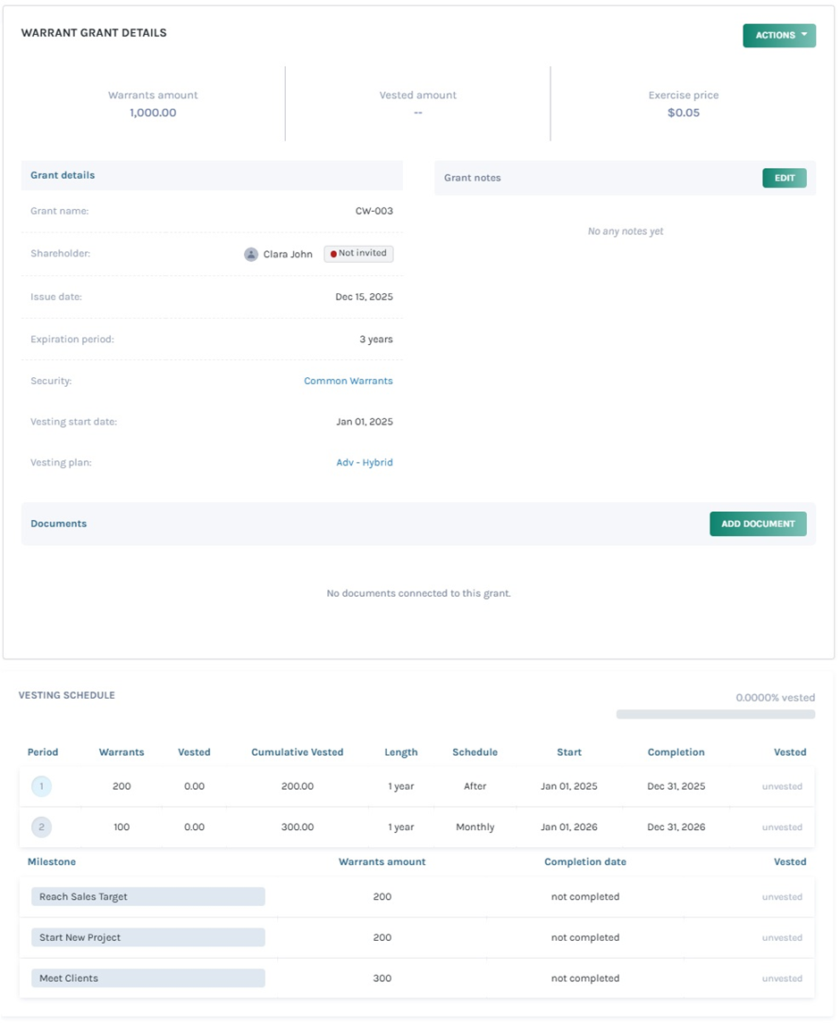Click the red status dot beside Not invited
This screenshot has height=1024, width=840.
tap(332, 253)
